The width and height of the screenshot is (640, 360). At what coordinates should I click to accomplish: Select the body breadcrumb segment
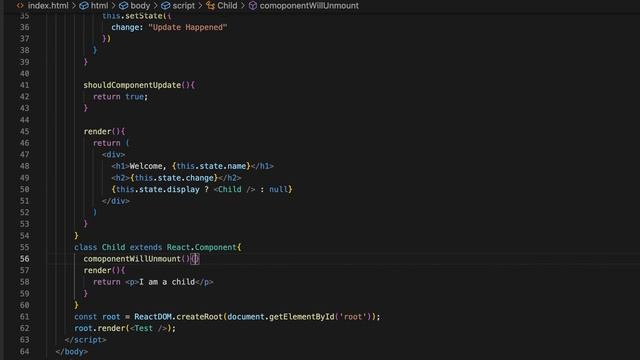(x=140, y=6)
